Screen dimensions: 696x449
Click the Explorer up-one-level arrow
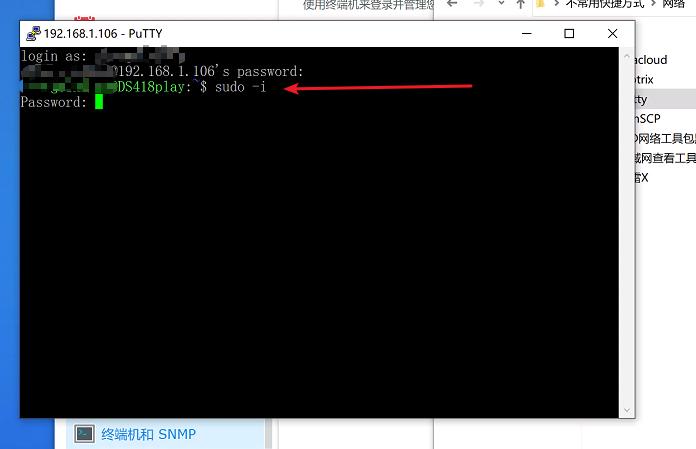pyautogui.click(x=521, y=4)
